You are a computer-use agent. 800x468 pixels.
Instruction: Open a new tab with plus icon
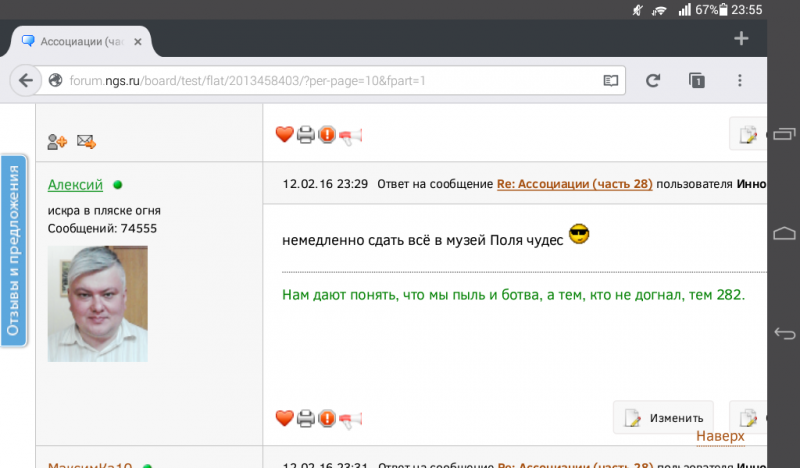(741, 39)
